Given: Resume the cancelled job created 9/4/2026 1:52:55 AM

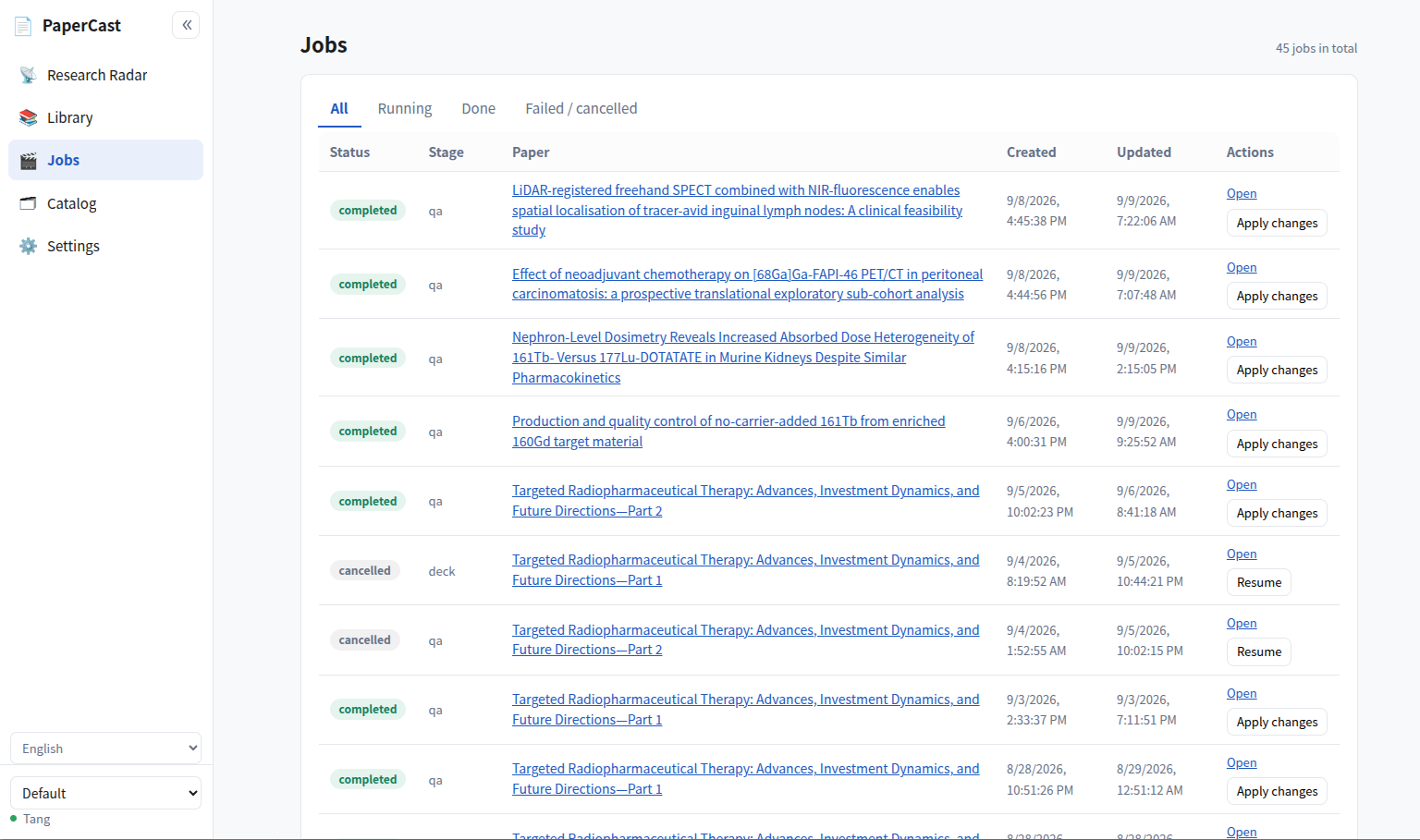Looking at the screenshot, I should [x=1259, y=651].
